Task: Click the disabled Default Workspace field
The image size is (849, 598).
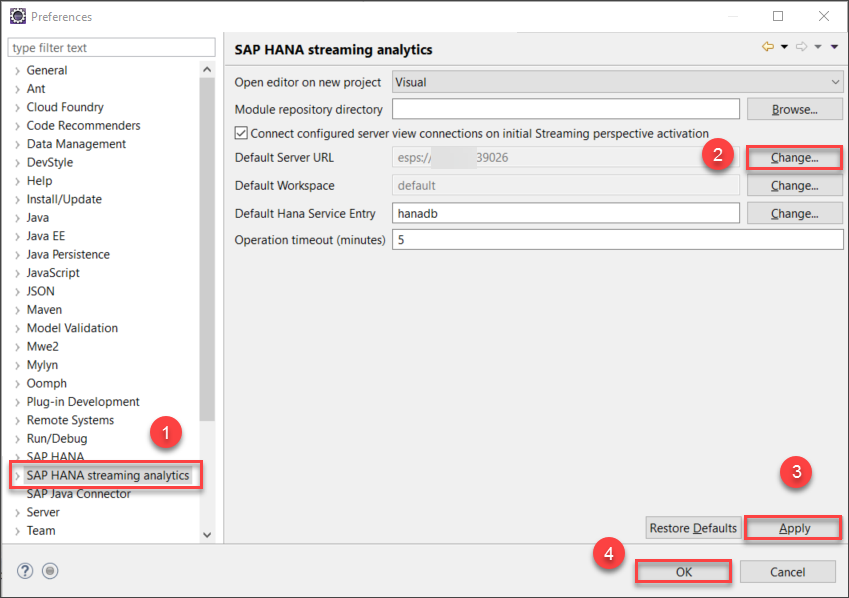Action: click(x=566, y=186)
